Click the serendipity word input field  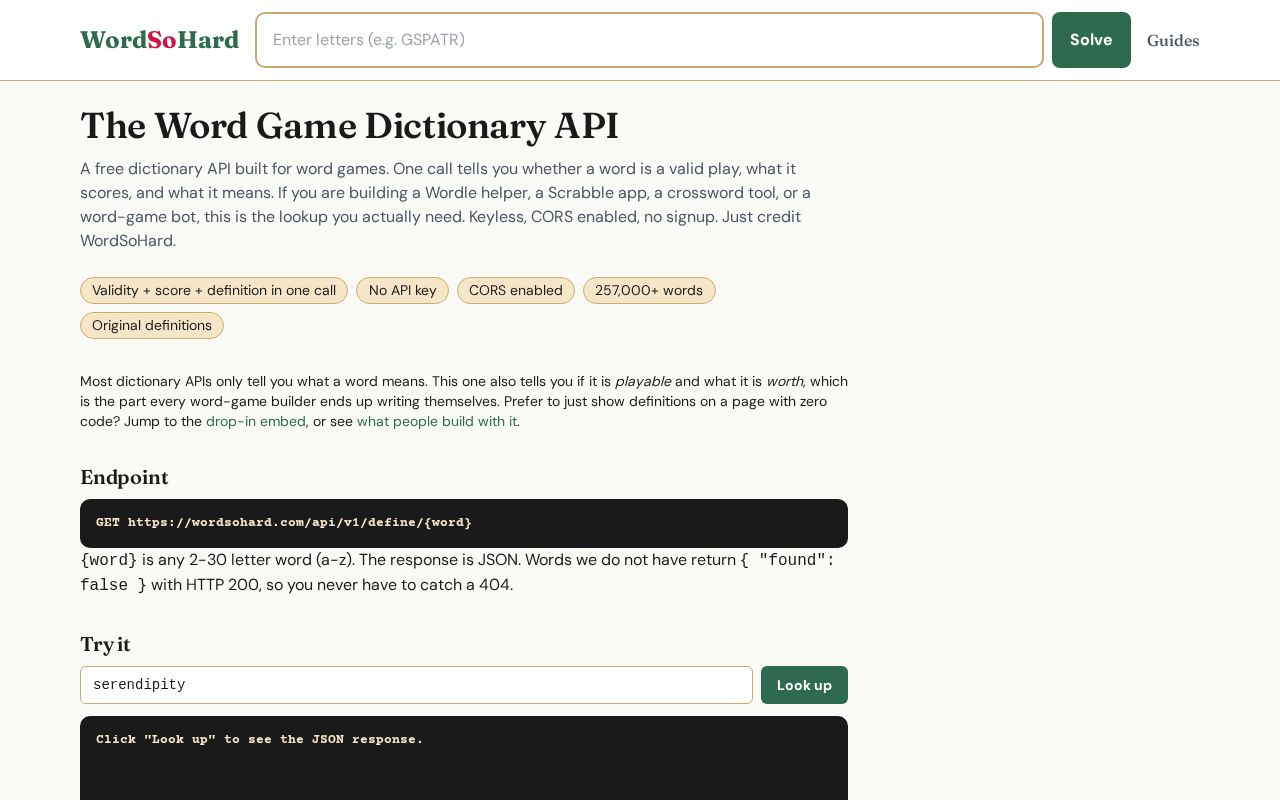pyautogui.click(x=416, y=685)
